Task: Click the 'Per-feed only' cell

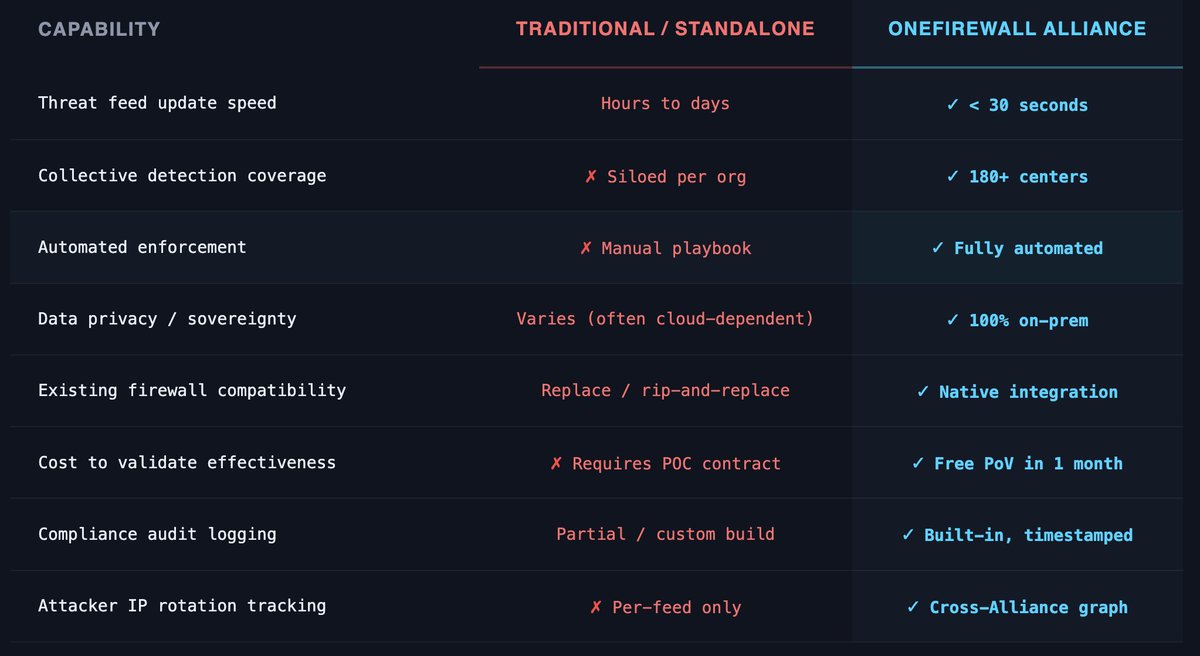Action: click(665, 607)
